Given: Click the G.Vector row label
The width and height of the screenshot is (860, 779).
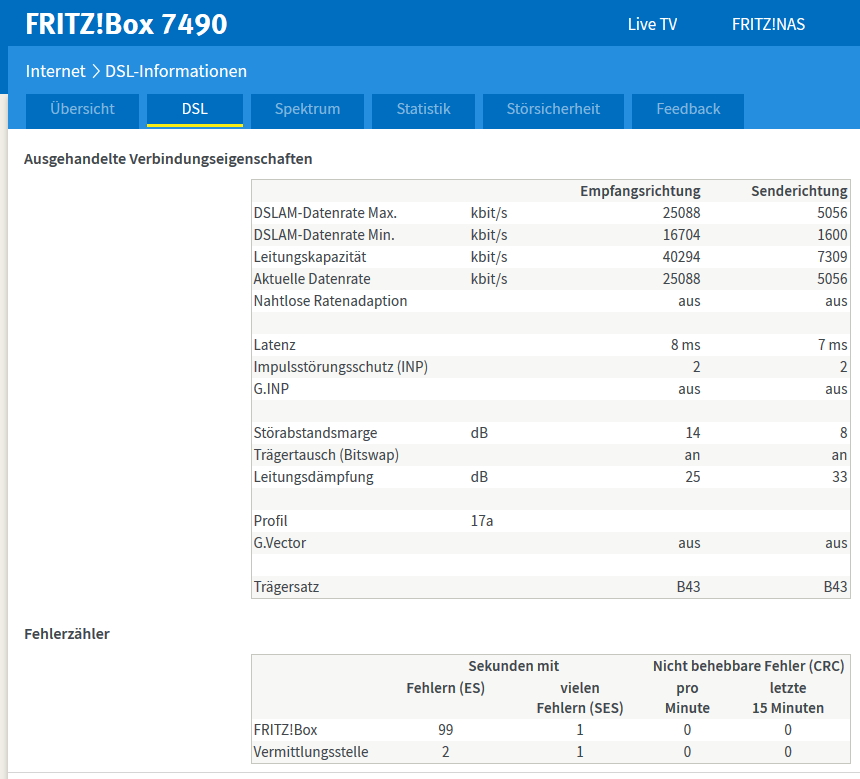Looking at the screenshot, I should click(x=280, y=543).
